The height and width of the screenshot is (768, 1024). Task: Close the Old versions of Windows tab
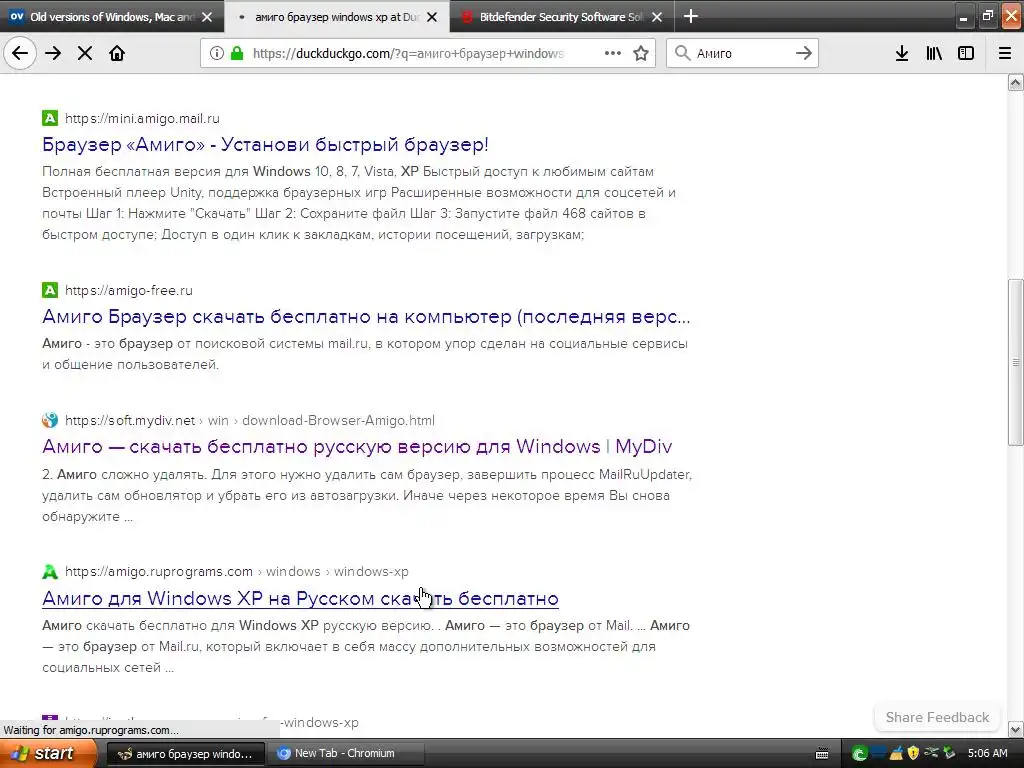click(207, 17)
